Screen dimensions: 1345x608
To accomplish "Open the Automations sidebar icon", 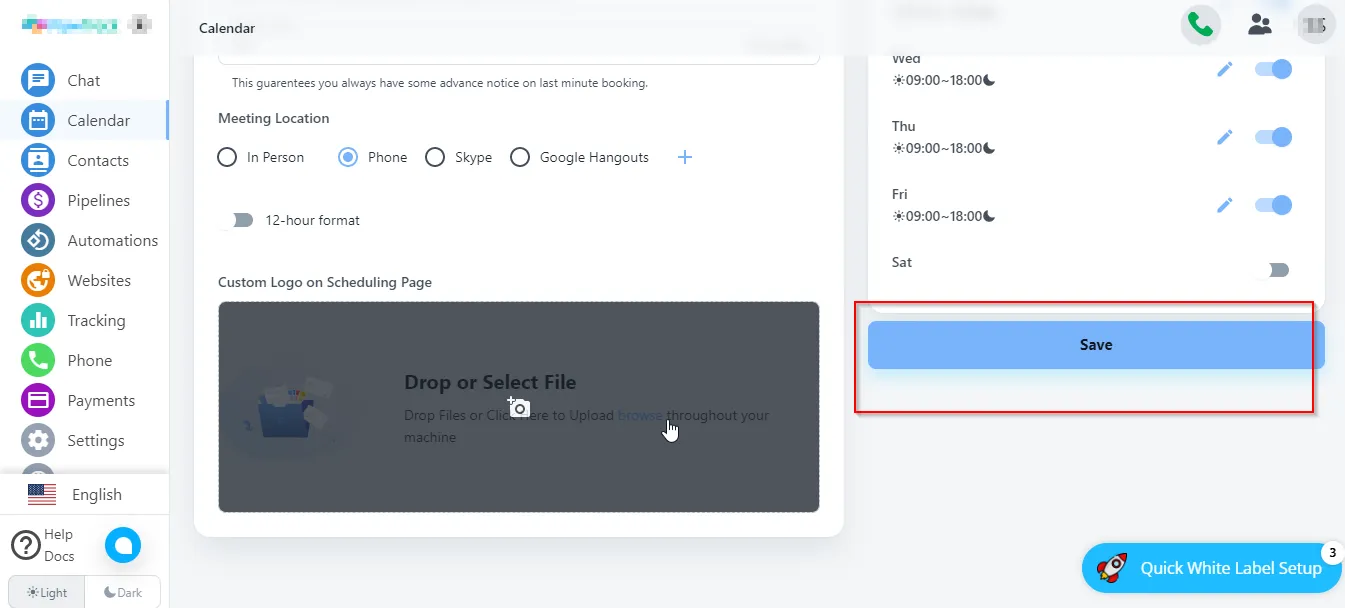I will (x=38, y=240).
